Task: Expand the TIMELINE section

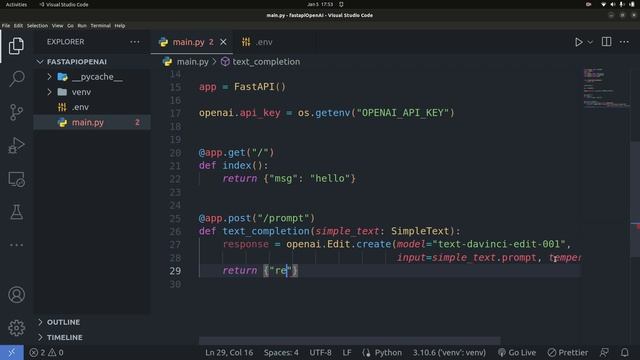Action: tap(64, 337)
